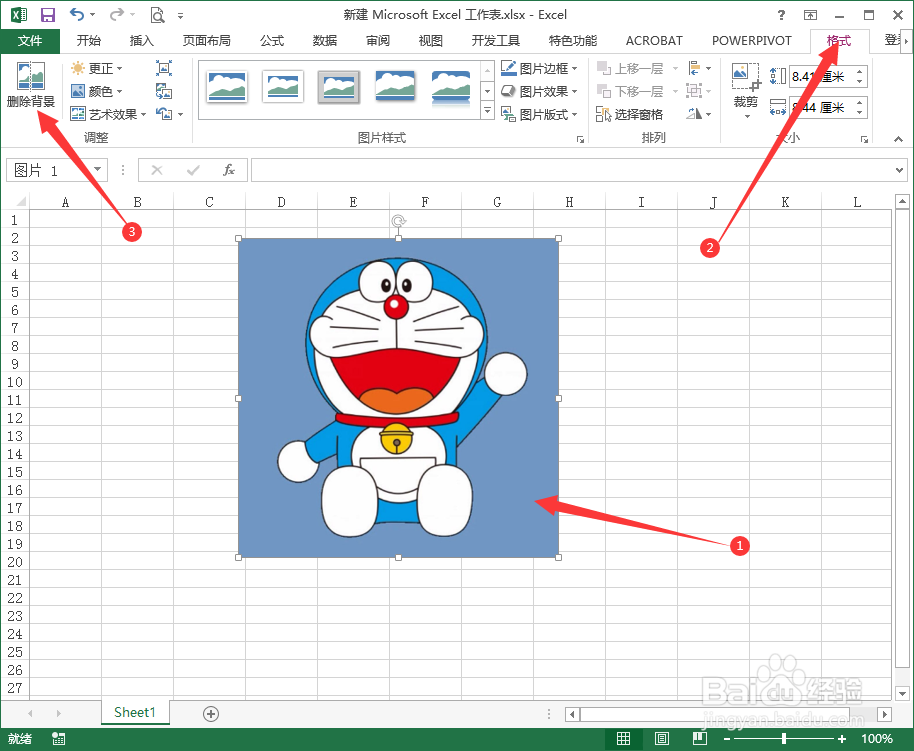Click the Change Picture icon
The width and height of the screenshot is (914, 751).
pos(164,91)
